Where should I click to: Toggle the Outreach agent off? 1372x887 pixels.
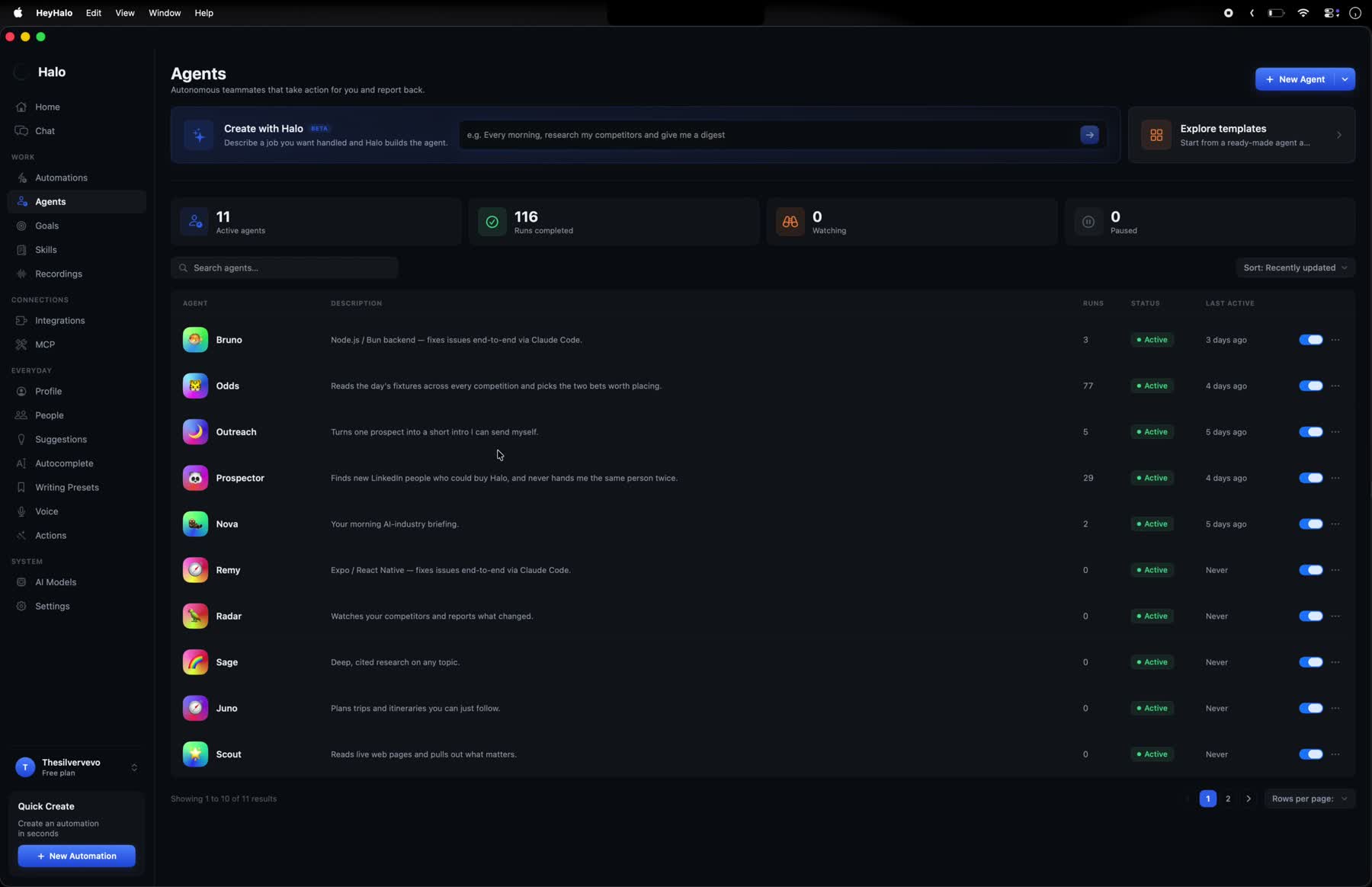pyautogui.click(x=1311, y=432)
